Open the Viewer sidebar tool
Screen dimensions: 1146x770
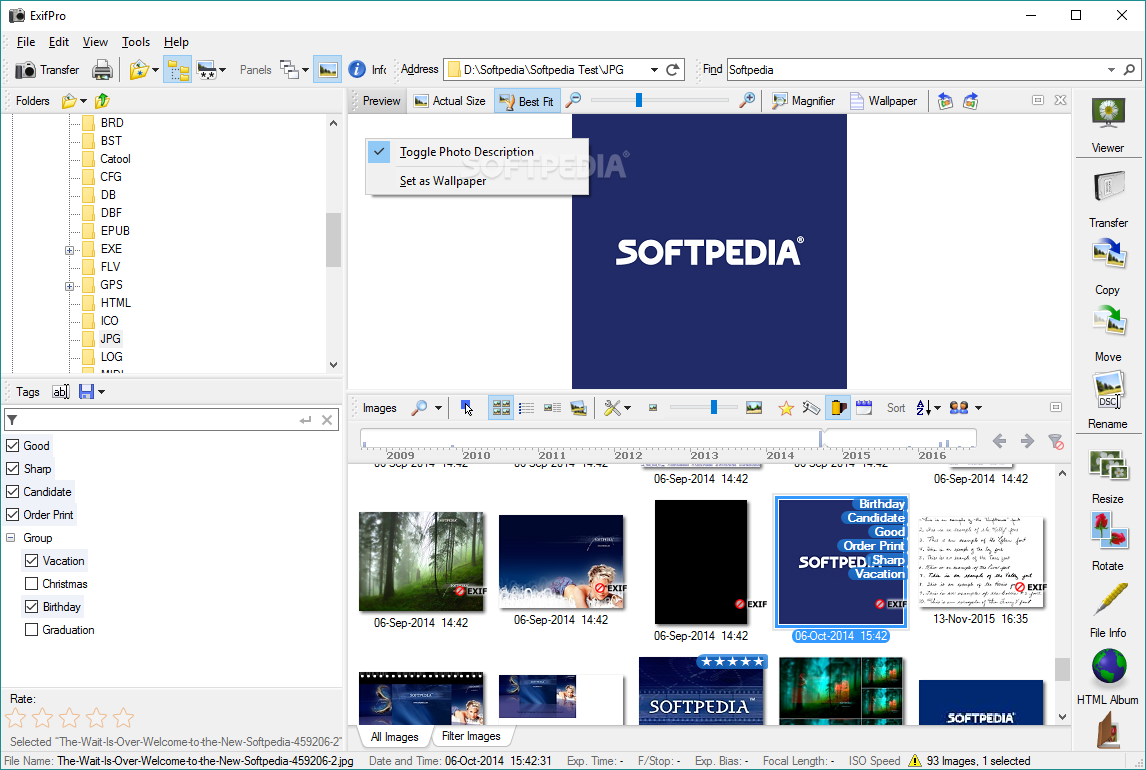click(1108, 124)
